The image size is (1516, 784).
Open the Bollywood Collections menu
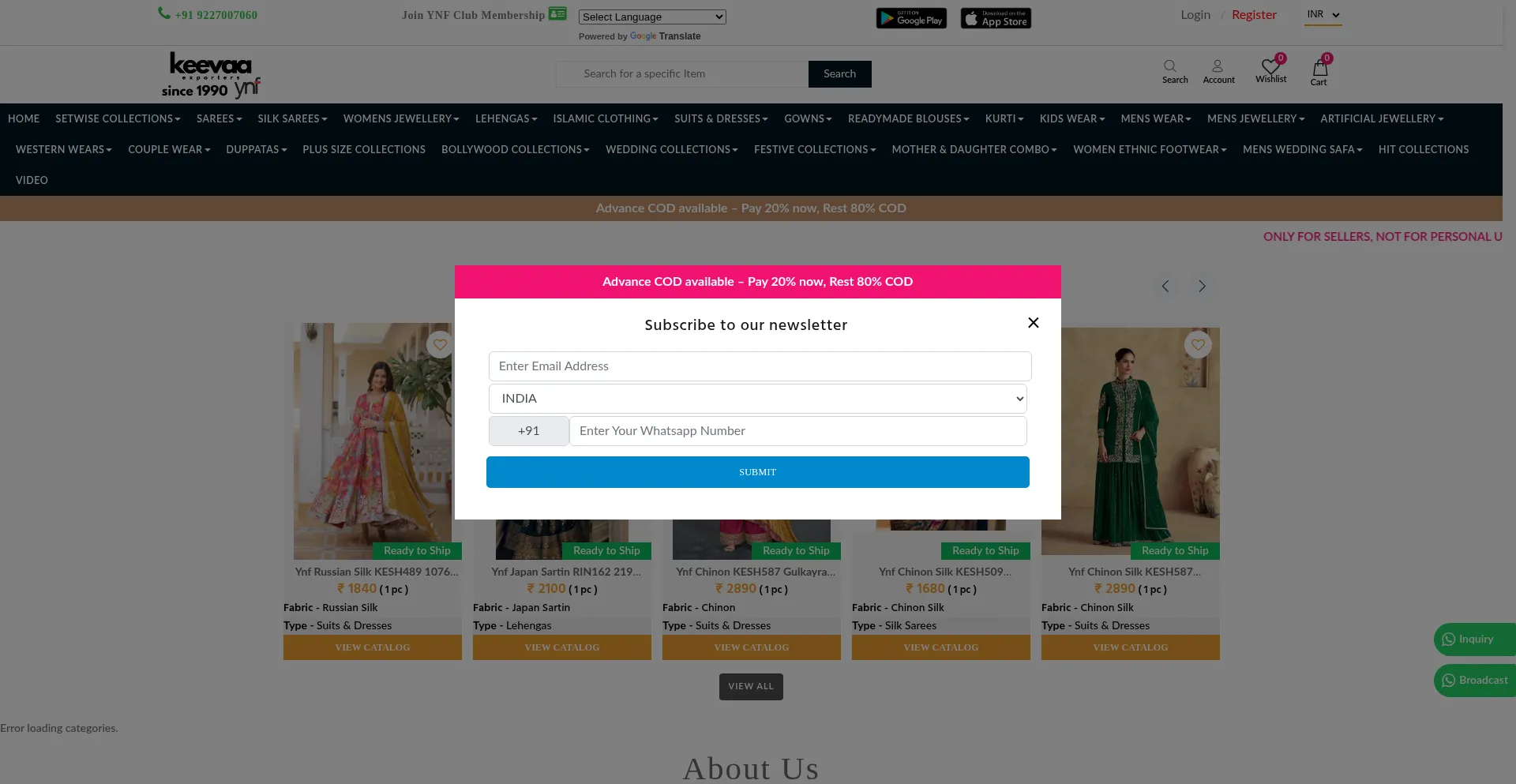coord(516,149)
